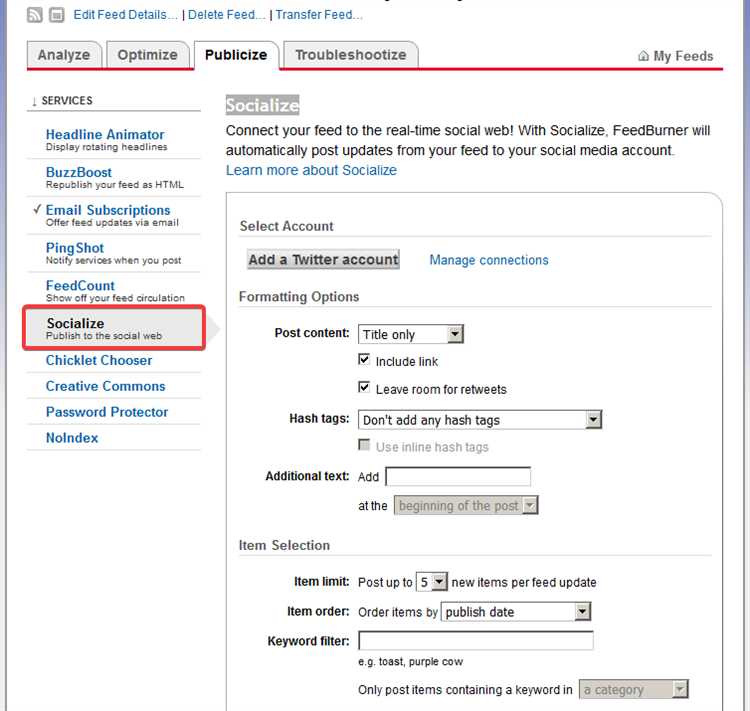750x711 pixels.
Task: Focus the Keyword filter text box
Action: [476, 641]
